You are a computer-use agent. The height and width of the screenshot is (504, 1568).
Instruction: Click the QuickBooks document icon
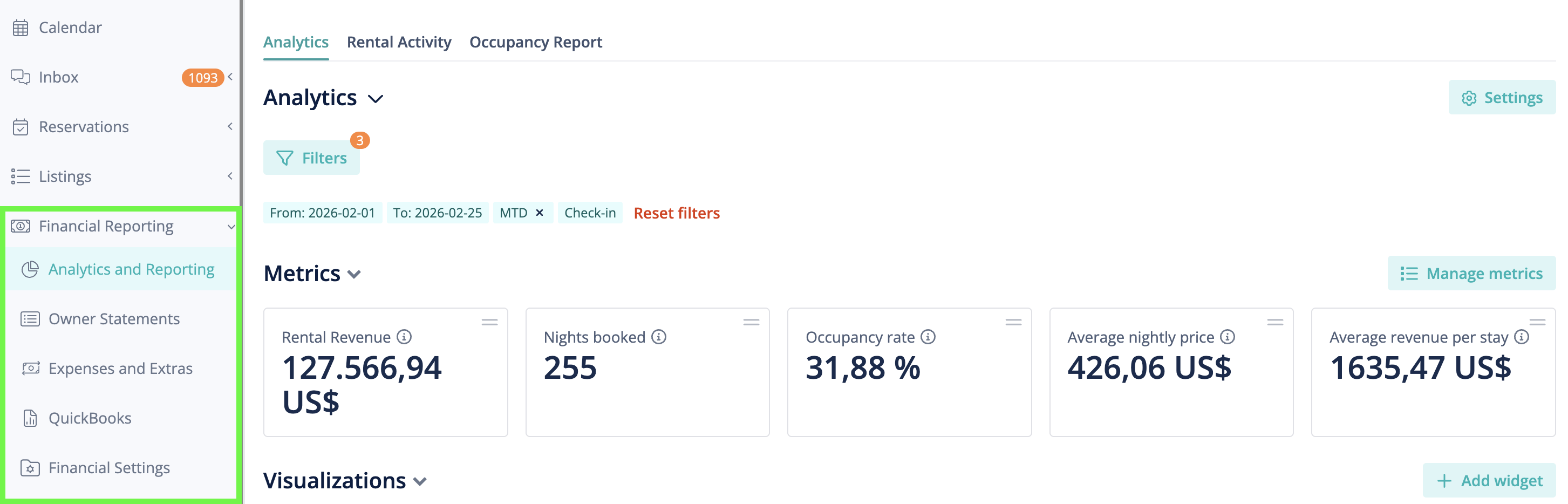(30, 418)
